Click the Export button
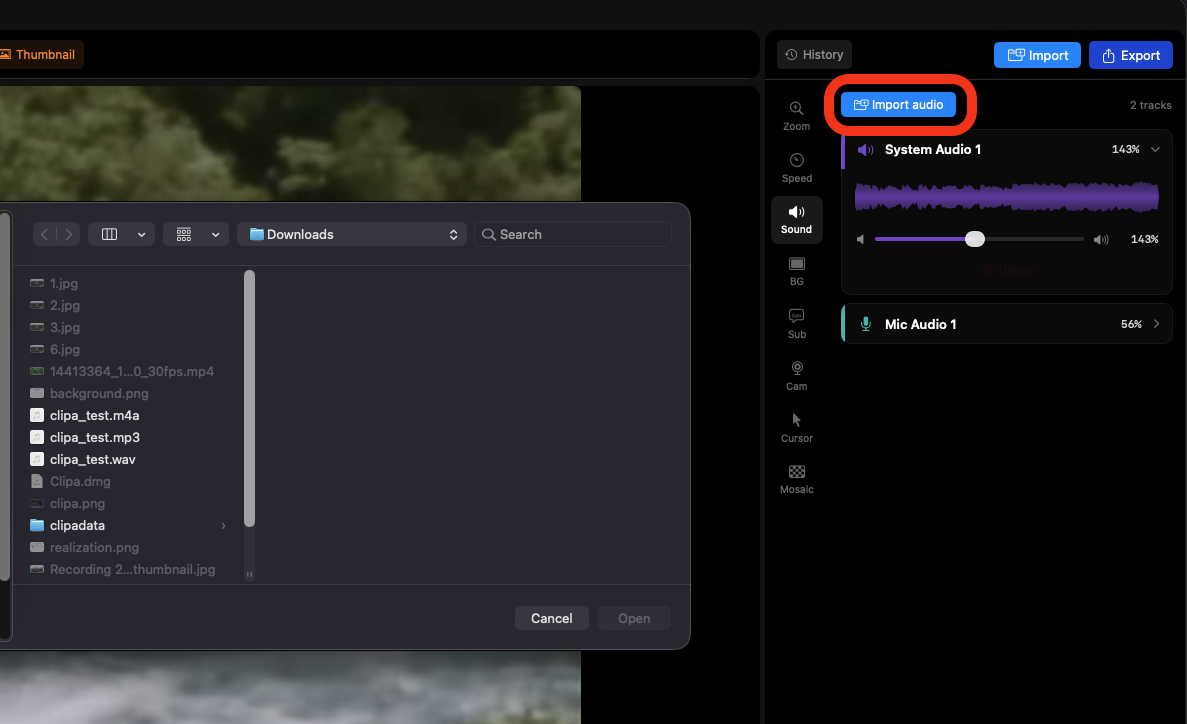 click(x=1130, y=55)
